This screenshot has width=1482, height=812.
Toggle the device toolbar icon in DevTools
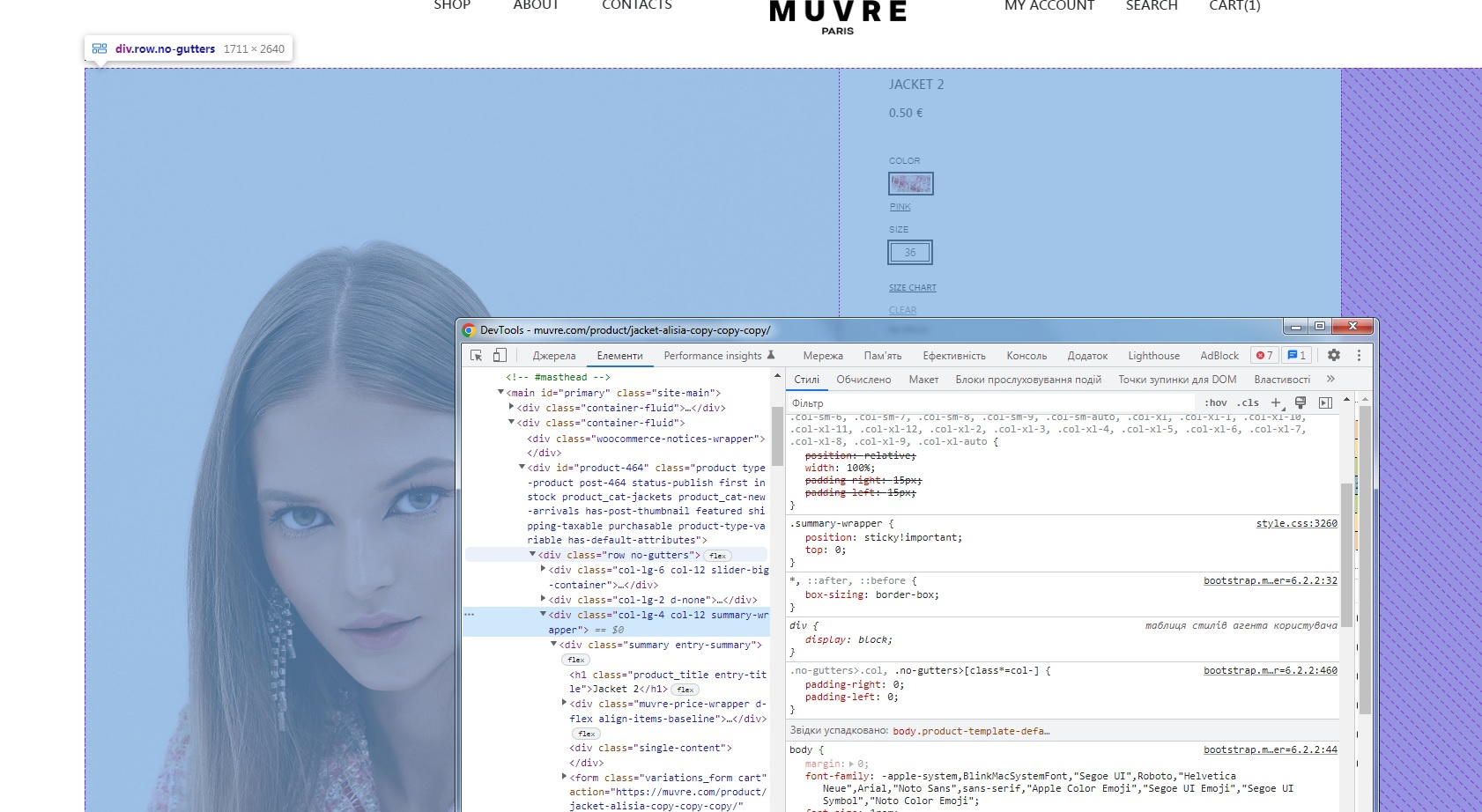pyautogui.click(x=500, y=355)
